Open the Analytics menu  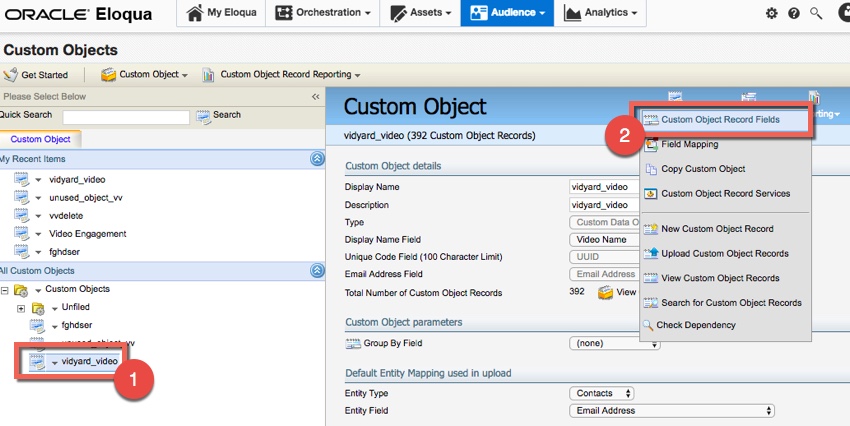tap(600, 12)
